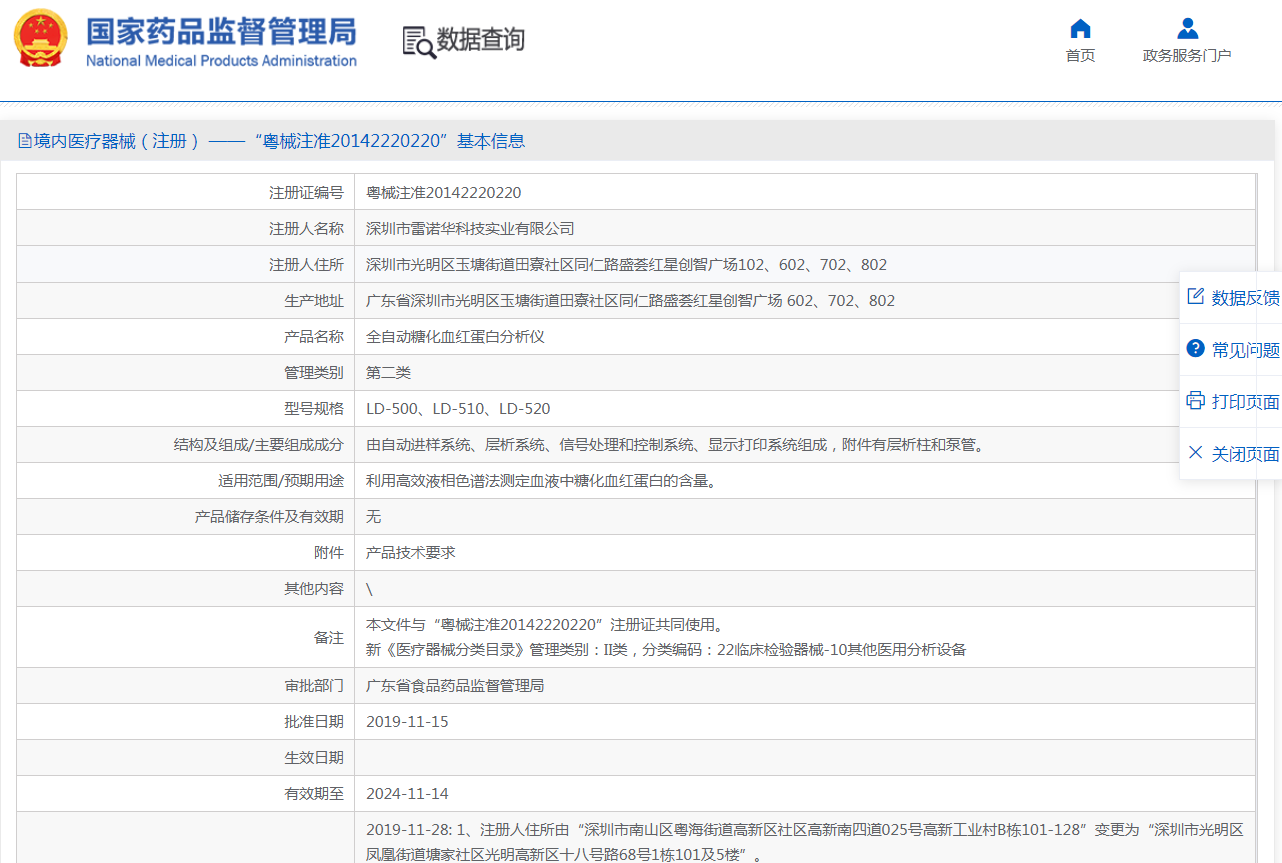Click the 国家药品监督管理局 title text
1282x863 pixels.
221,30
